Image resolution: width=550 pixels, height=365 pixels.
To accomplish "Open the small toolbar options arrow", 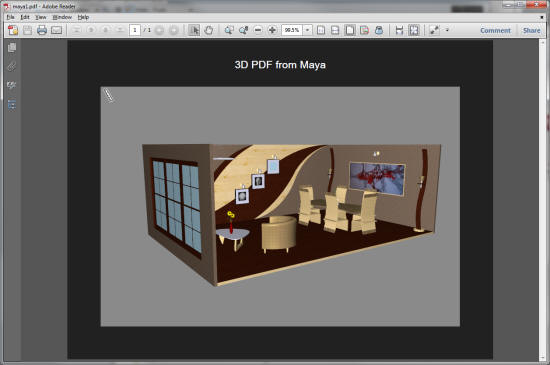I will pyautogui.click(x=447, y=30).
